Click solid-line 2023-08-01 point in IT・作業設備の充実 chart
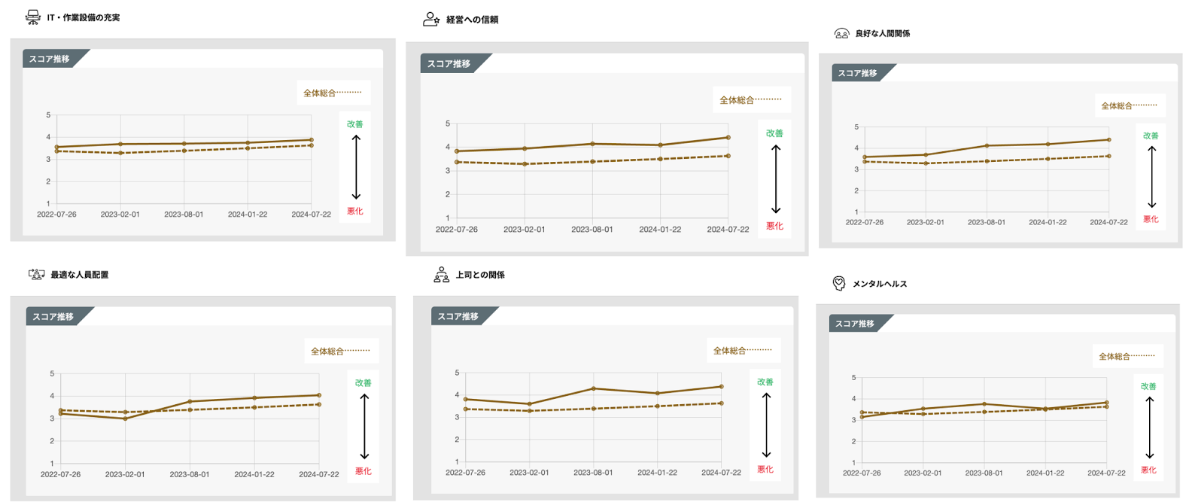This screenshot has width=1188, height=504. tap(184, 143)
